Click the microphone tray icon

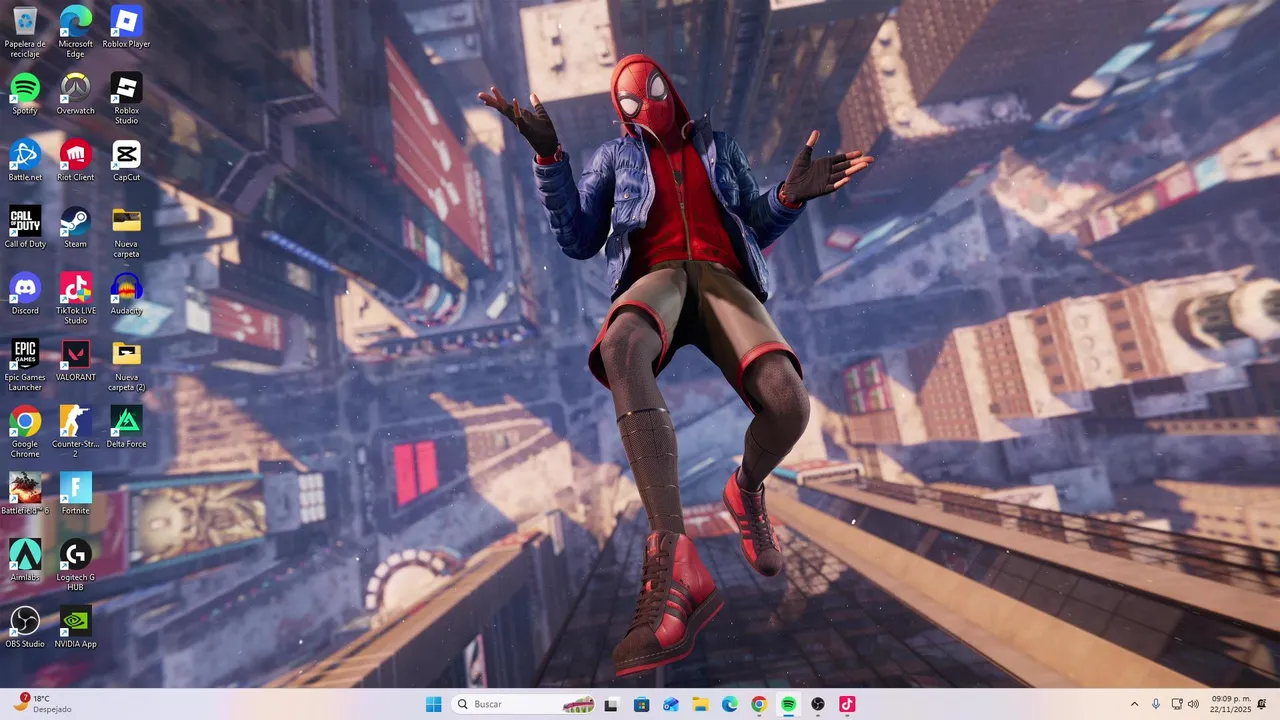click(1156, 704)
